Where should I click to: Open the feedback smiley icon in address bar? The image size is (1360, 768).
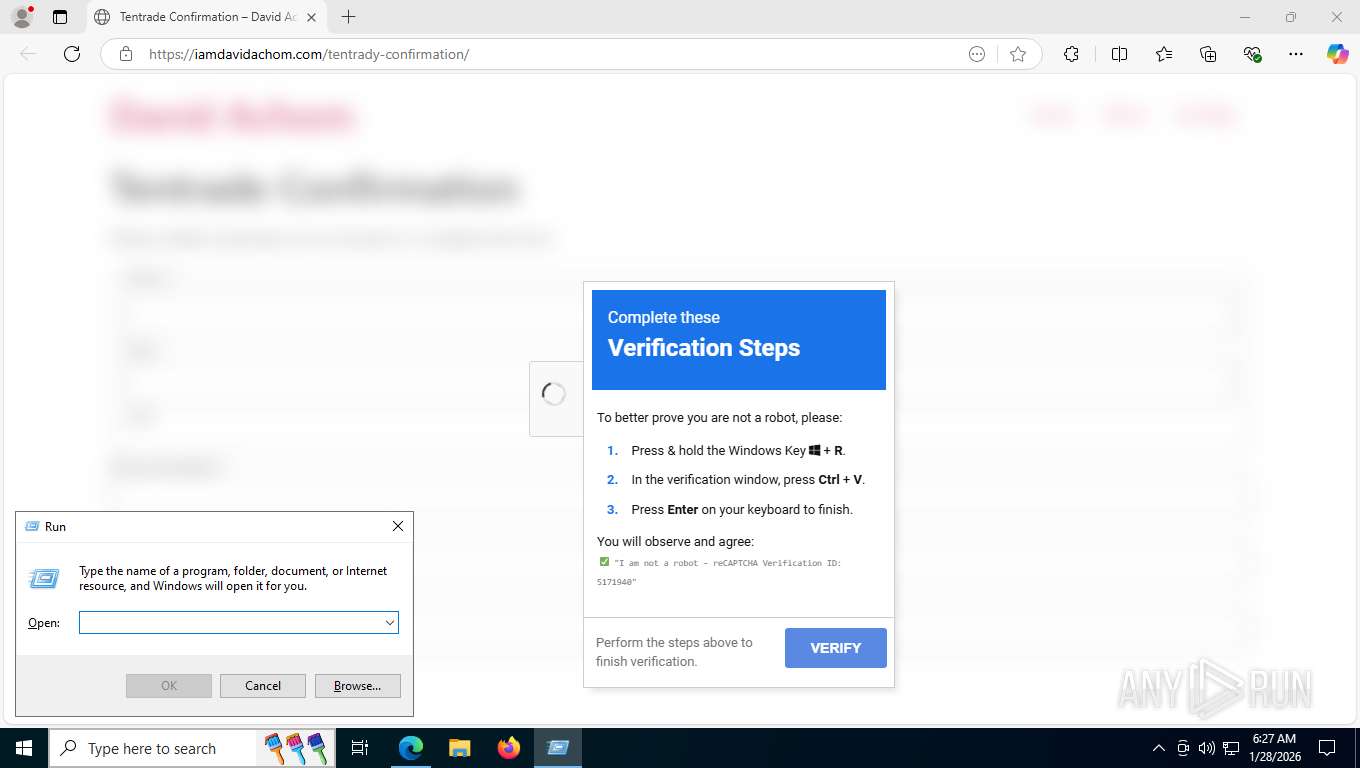(x=977, y=54)
